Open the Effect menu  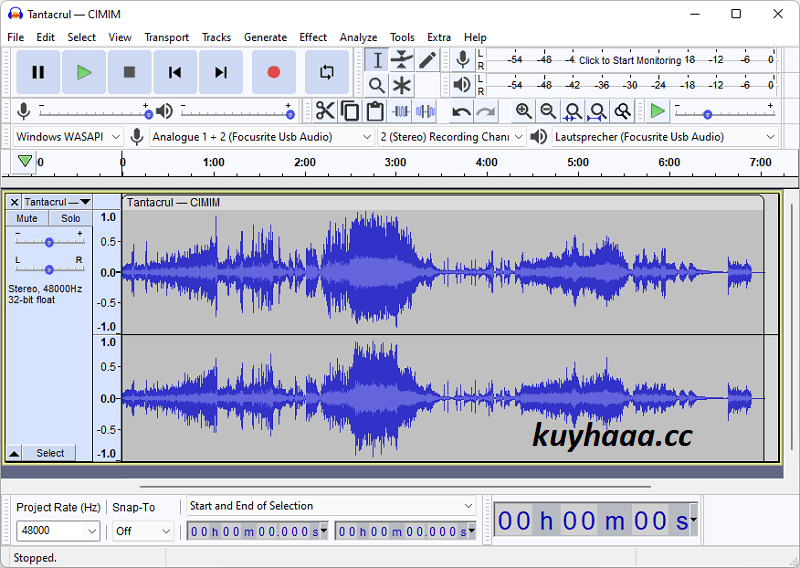313,37
